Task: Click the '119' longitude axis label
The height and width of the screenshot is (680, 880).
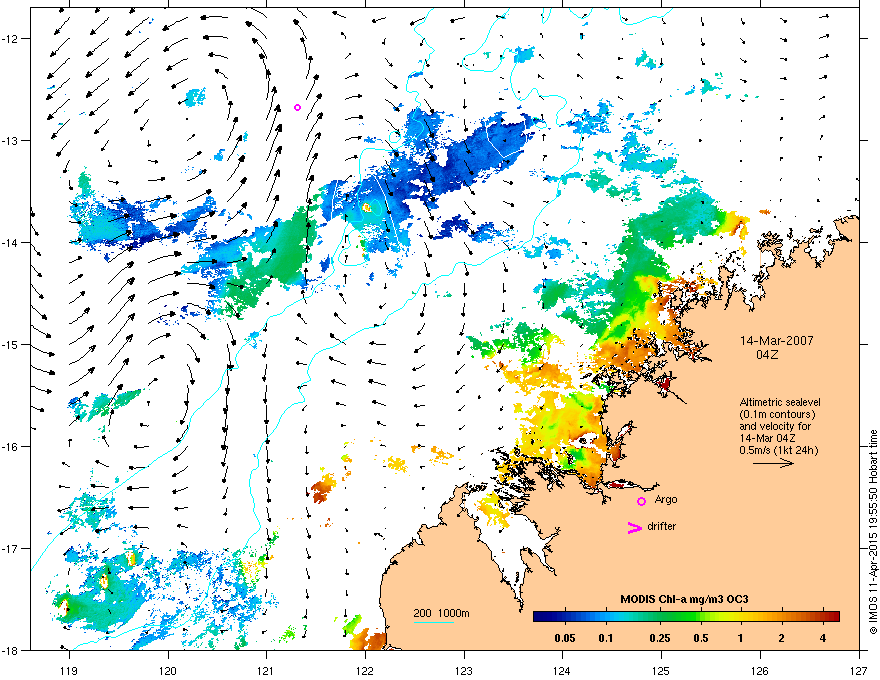Action: (x=69, y=670)
